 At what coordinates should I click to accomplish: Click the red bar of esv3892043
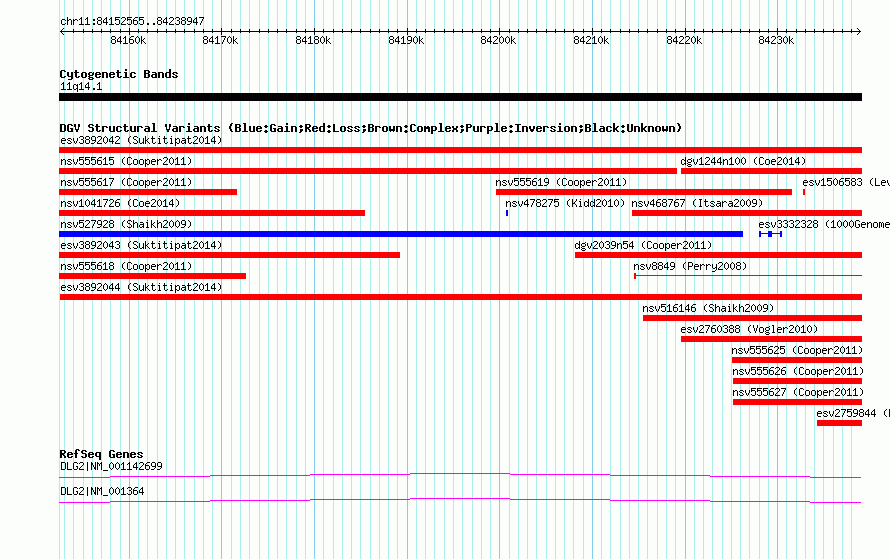coord(229,255)
